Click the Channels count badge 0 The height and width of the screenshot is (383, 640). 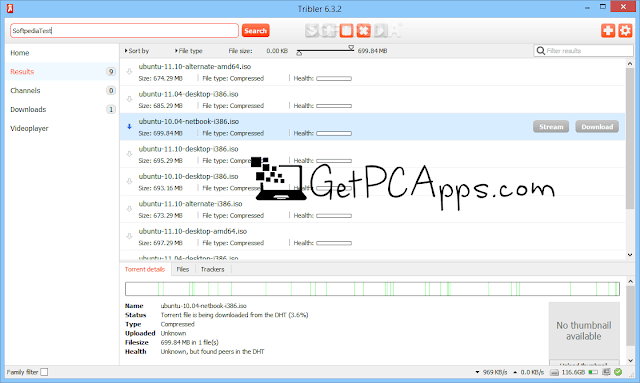point(111,91)
